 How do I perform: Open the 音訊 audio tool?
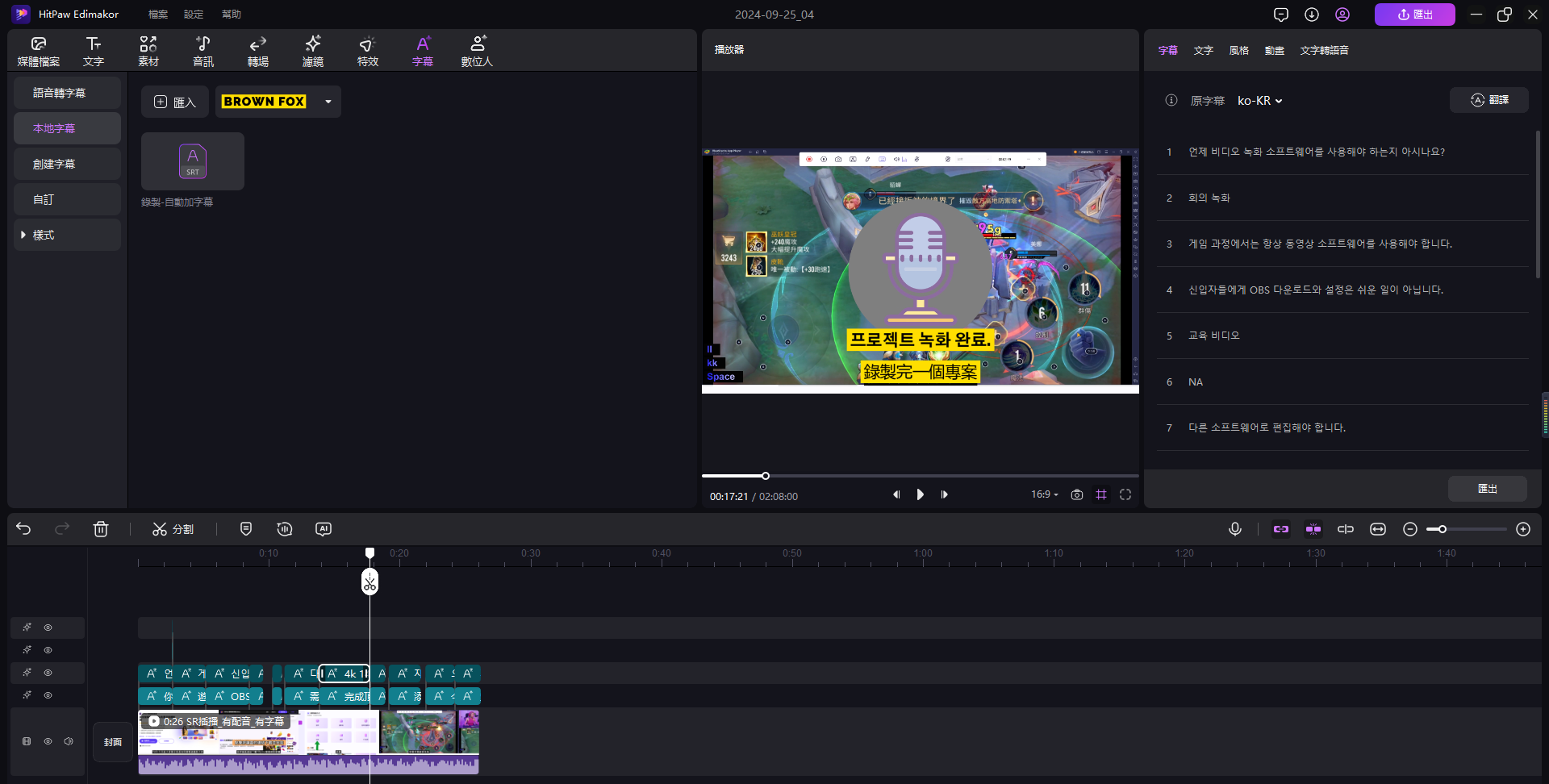coord(203,51)
